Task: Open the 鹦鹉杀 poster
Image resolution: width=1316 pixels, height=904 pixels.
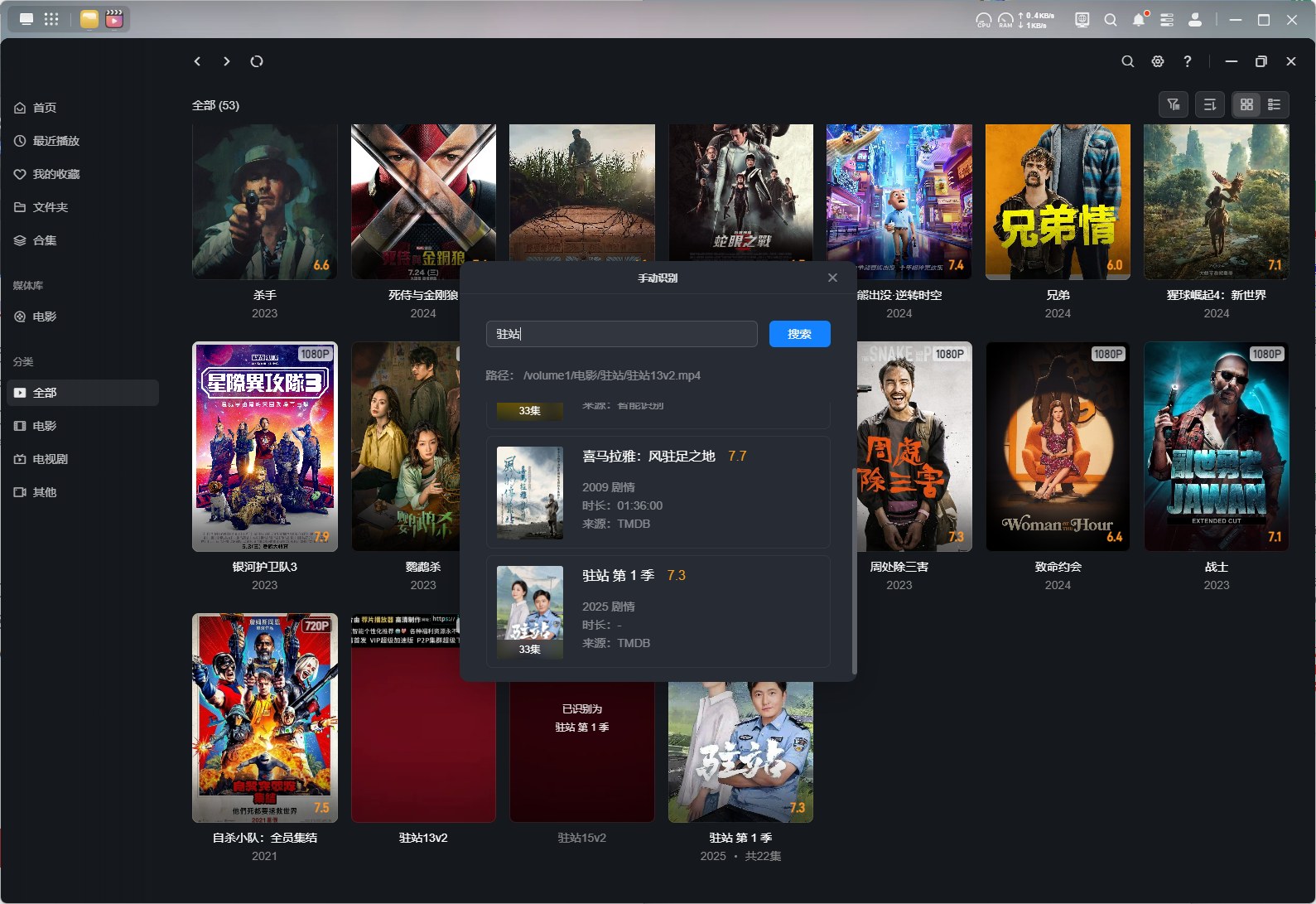Action: (x=406, y=447)
